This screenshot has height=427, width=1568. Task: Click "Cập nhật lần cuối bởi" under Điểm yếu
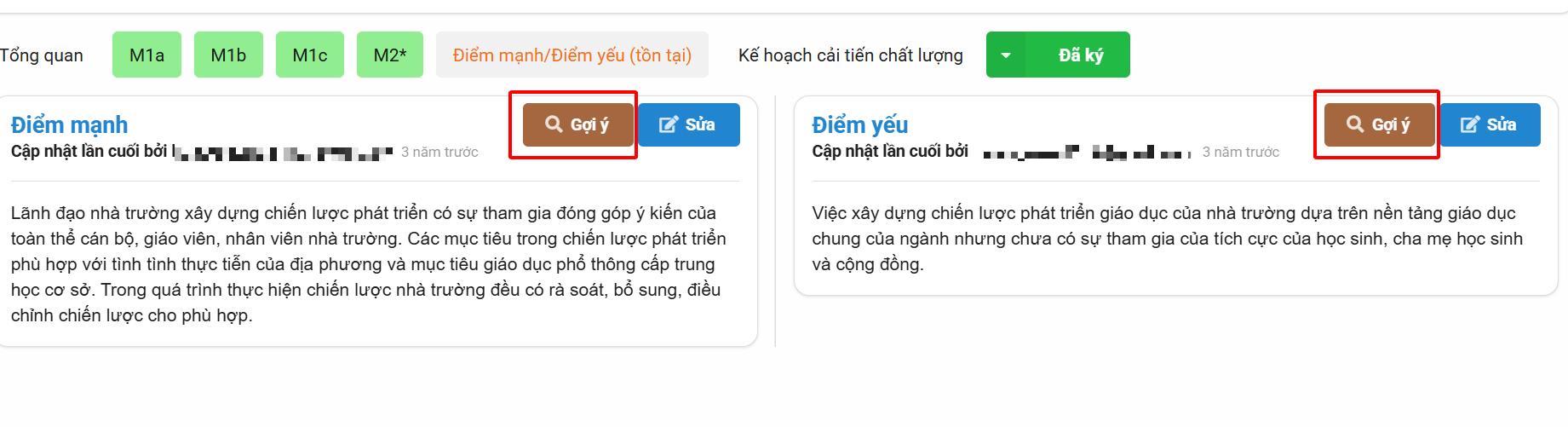890,152
